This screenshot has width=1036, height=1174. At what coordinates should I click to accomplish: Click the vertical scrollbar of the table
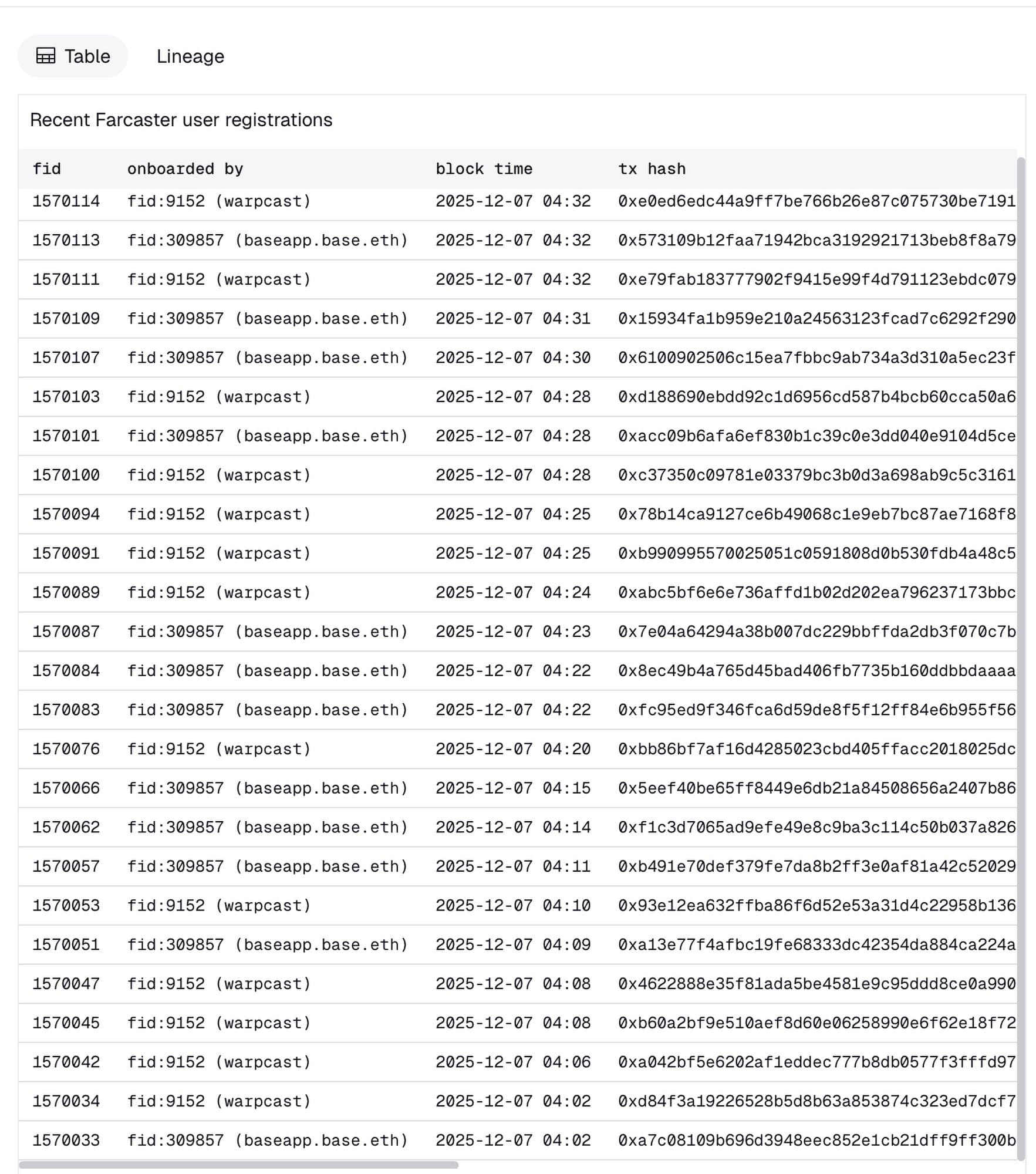1021,411
